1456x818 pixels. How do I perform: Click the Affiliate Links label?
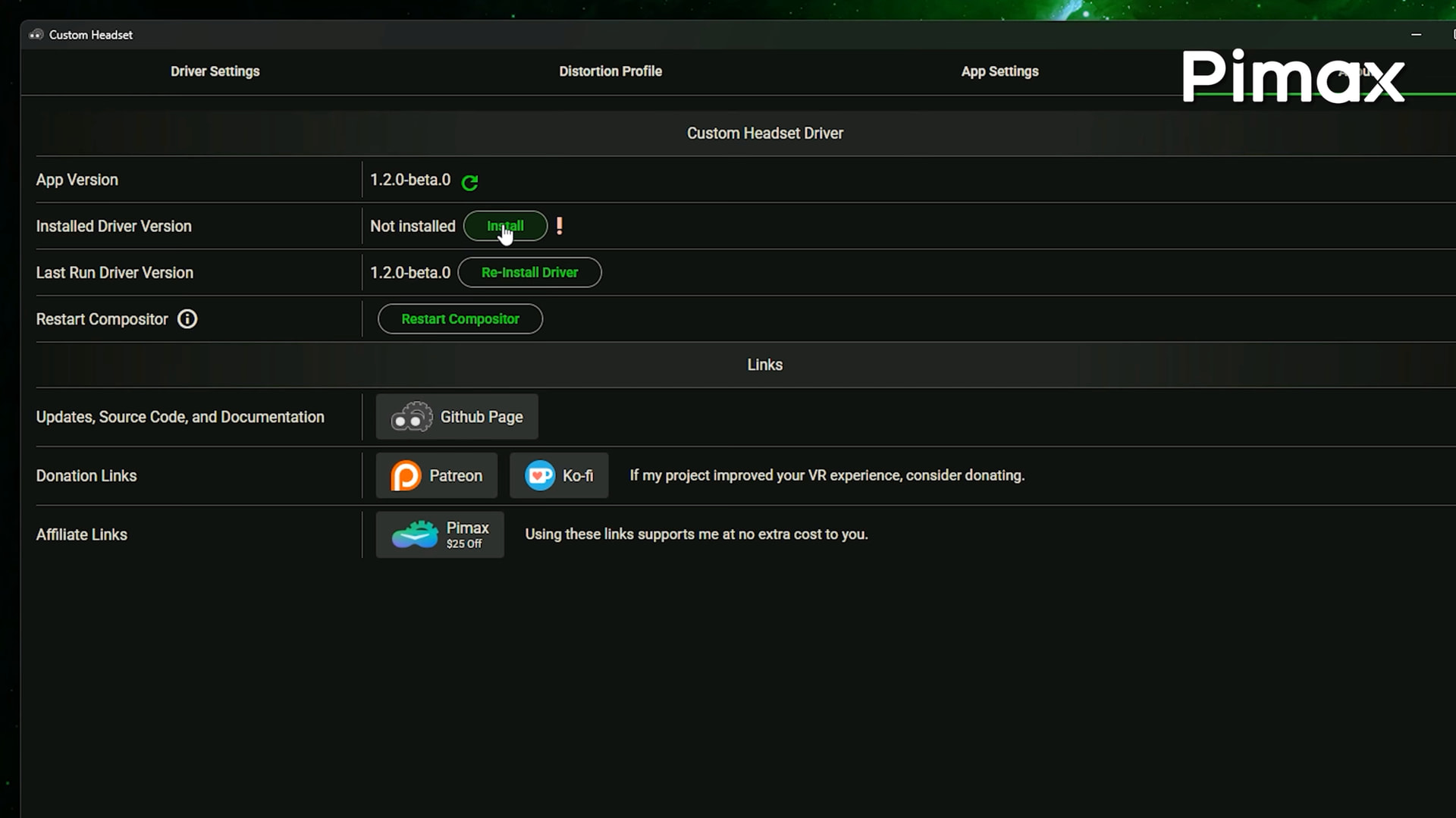point(82,534)
